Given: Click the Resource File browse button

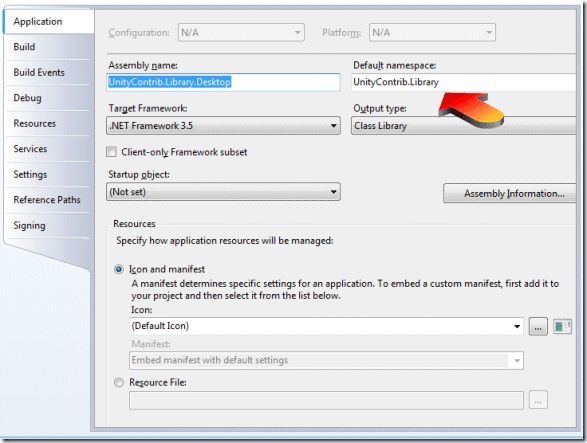Looking at the screenshot, I should 538,400.
